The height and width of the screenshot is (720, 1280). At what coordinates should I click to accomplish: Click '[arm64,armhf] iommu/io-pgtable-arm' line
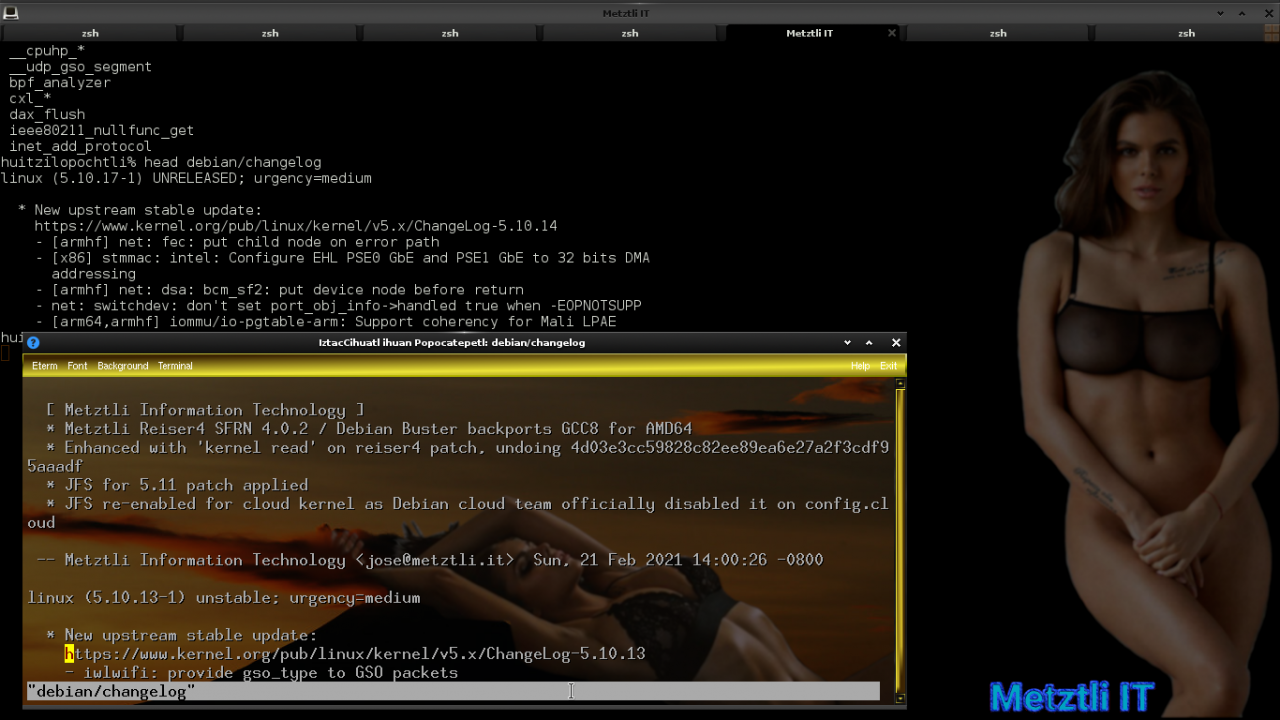click(x=325, y=322)
